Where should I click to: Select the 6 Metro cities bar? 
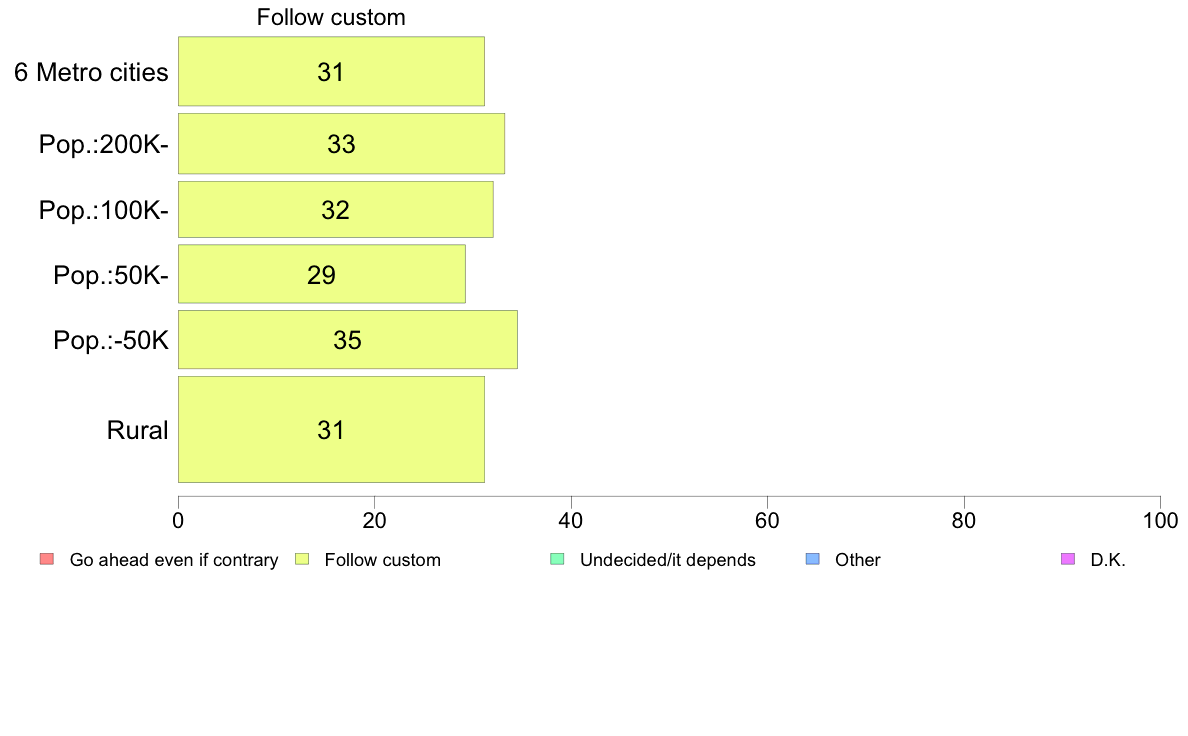coord(331,71)
